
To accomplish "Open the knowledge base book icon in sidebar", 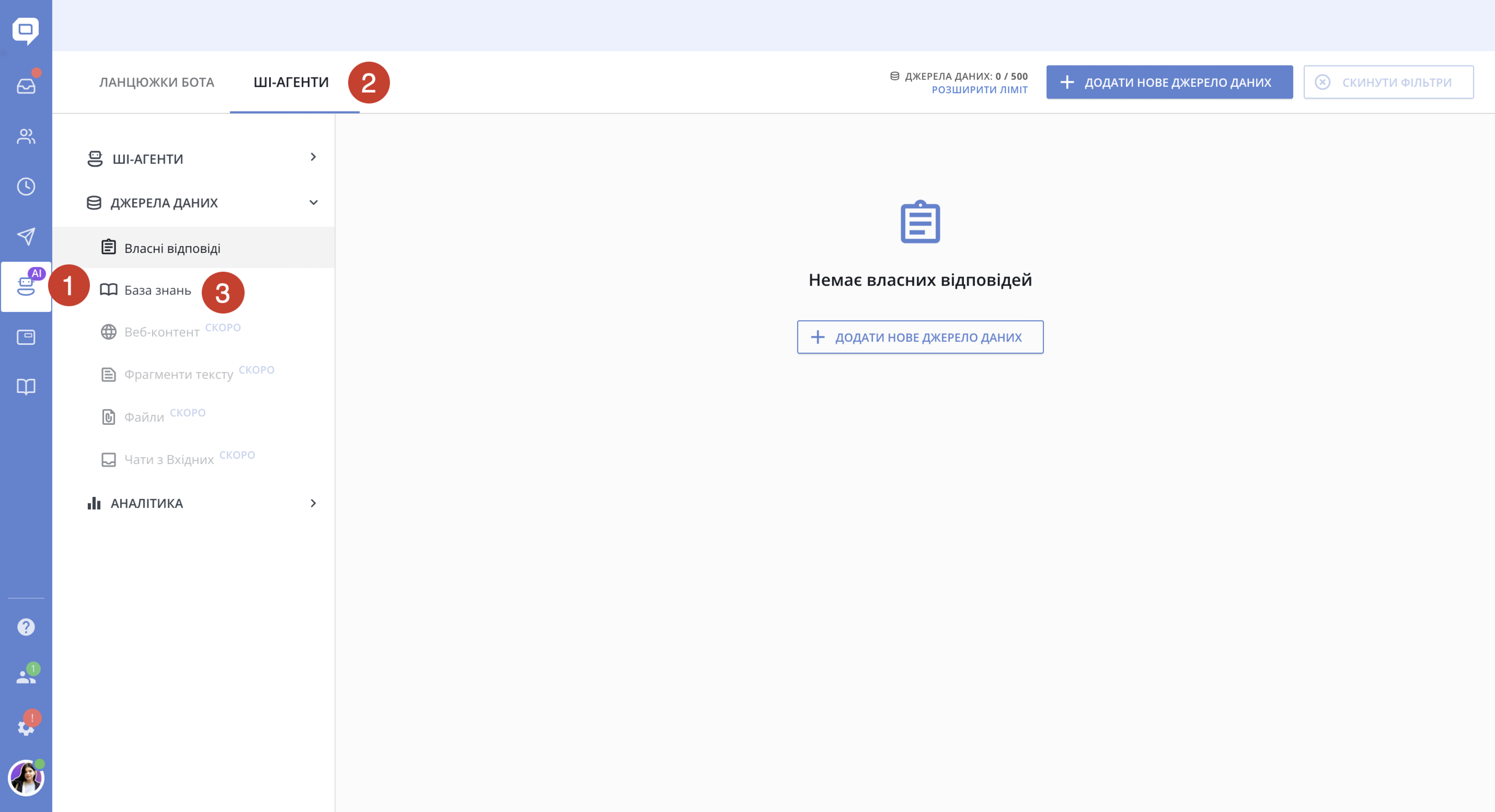I will point(26,387).
